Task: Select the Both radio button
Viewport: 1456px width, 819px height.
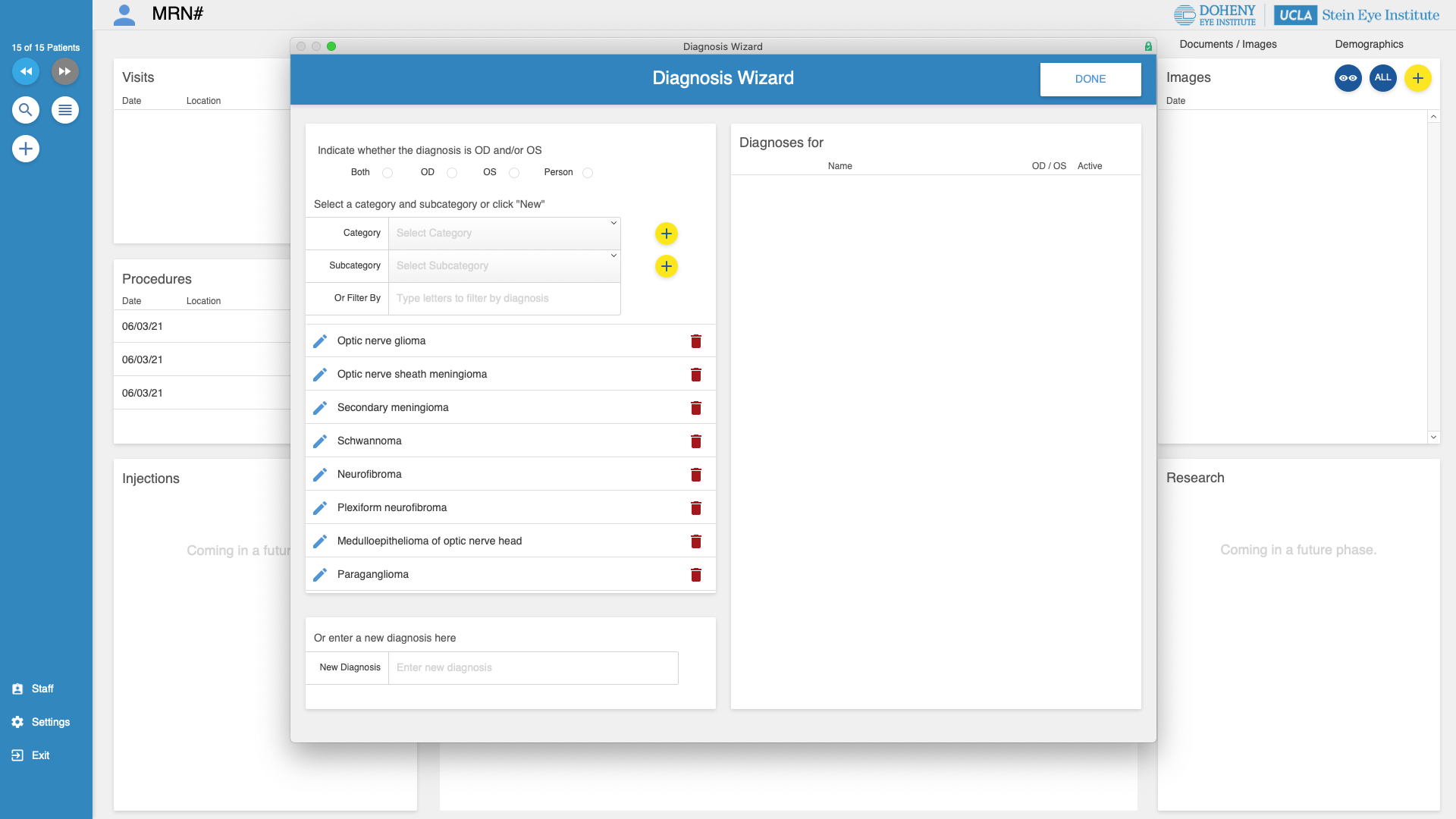Action: (388, 173)
